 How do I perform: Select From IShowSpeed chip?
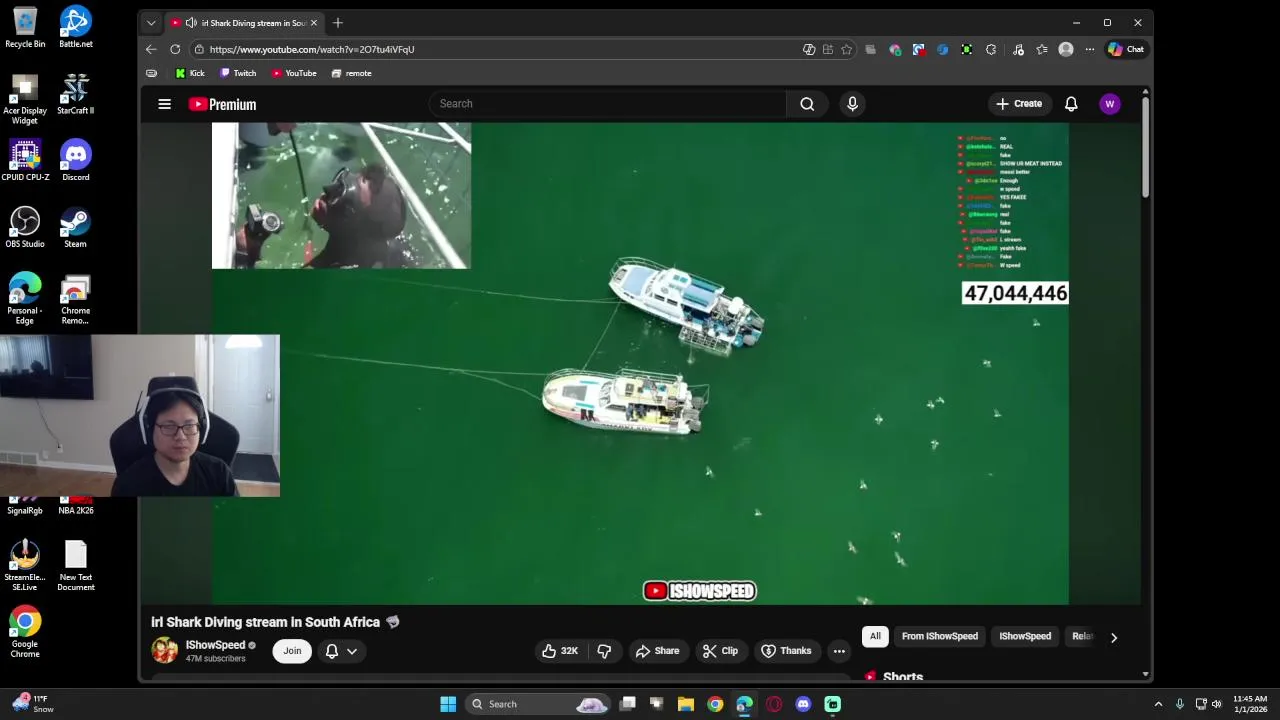(x=940, y=636)
